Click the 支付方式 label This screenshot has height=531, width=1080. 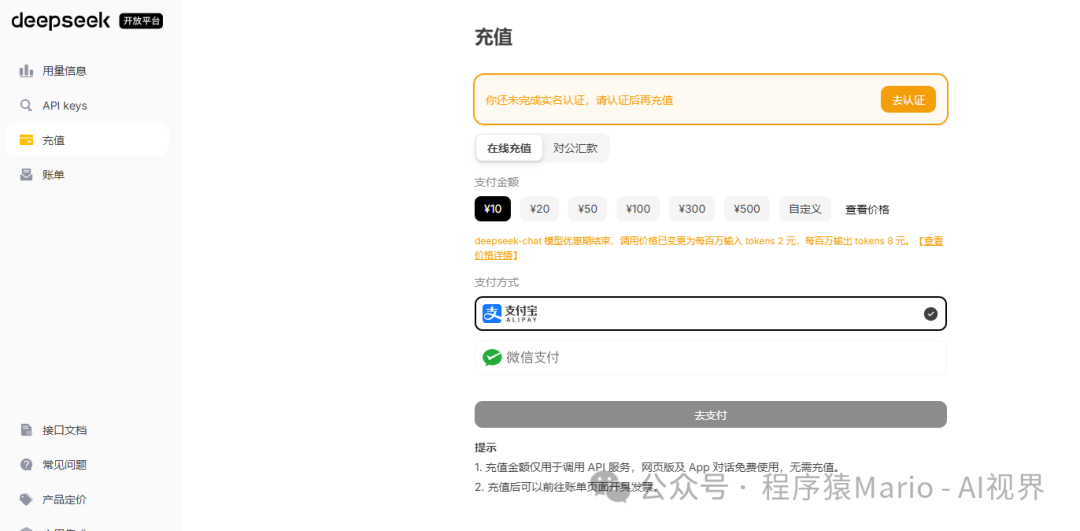point(496,282)
